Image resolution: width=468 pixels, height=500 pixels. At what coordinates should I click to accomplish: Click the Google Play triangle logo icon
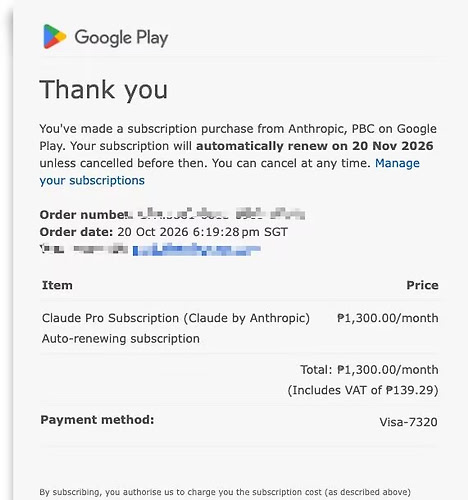coord(55,37)
